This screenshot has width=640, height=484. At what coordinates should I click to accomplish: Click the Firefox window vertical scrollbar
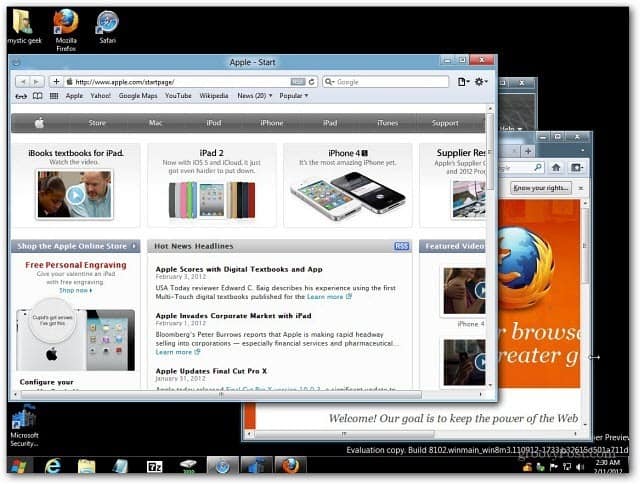point(586,245)
